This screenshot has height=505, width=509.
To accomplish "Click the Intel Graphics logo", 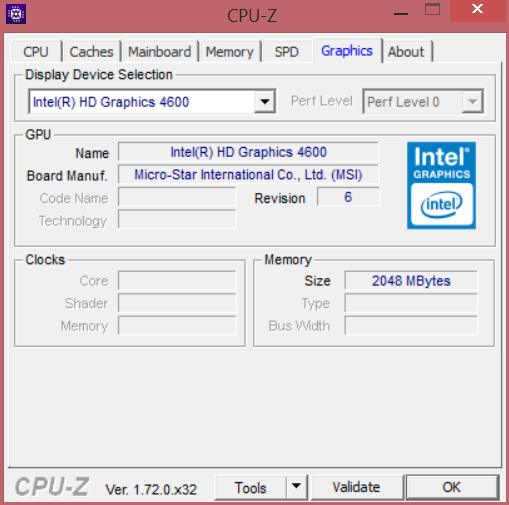I will pyautogui.click(x=441, y=185).
